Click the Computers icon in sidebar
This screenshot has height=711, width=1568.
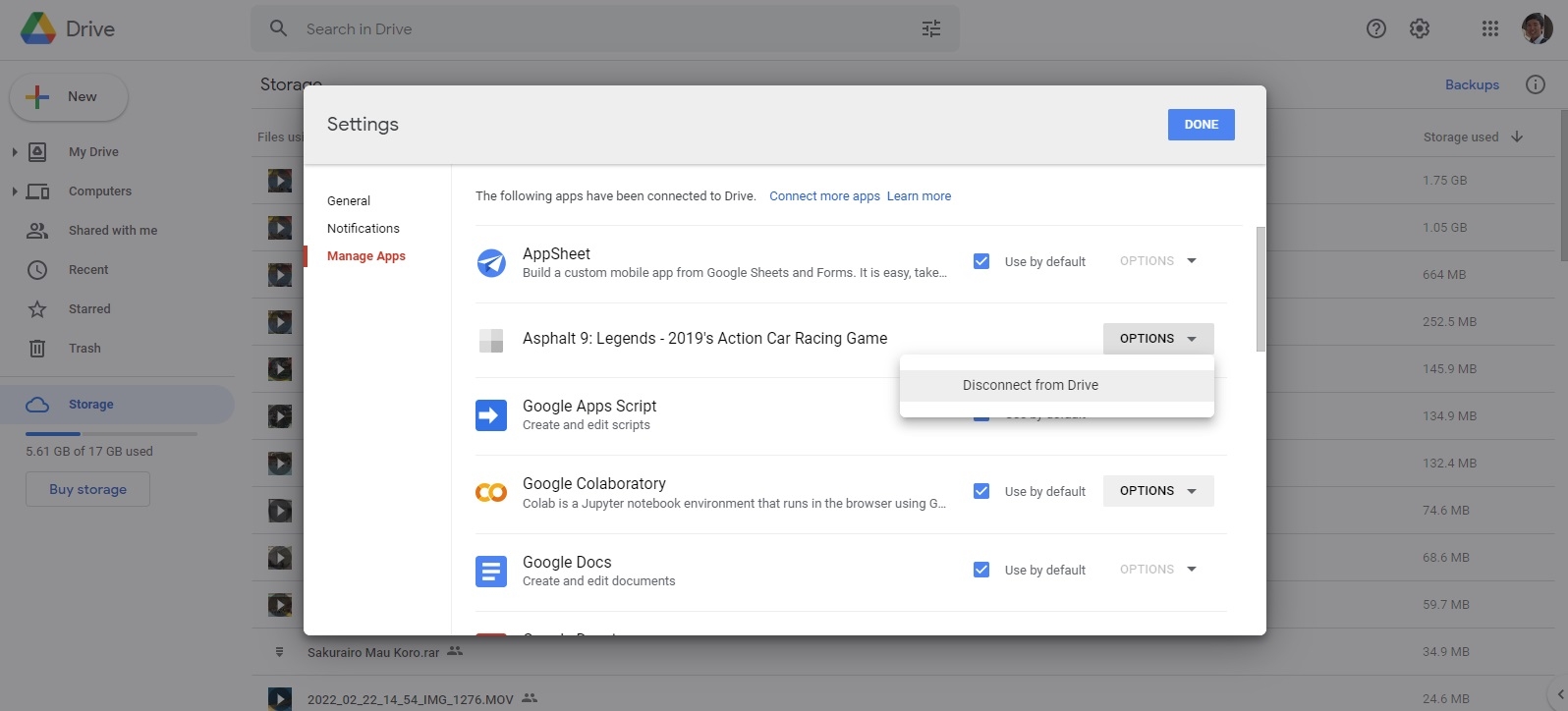click(37, 191)
